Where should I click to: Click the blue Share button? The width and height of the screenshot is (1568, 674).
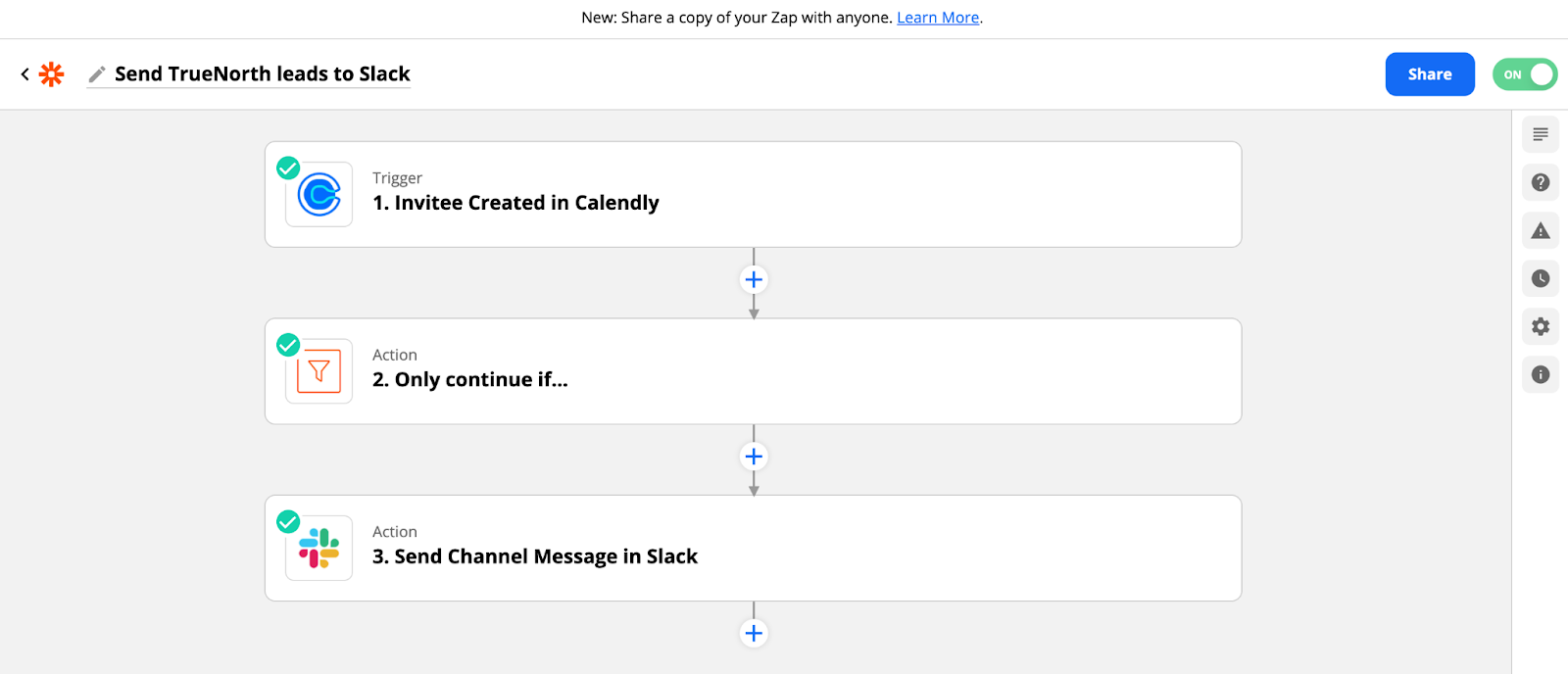pos(1430,74)
